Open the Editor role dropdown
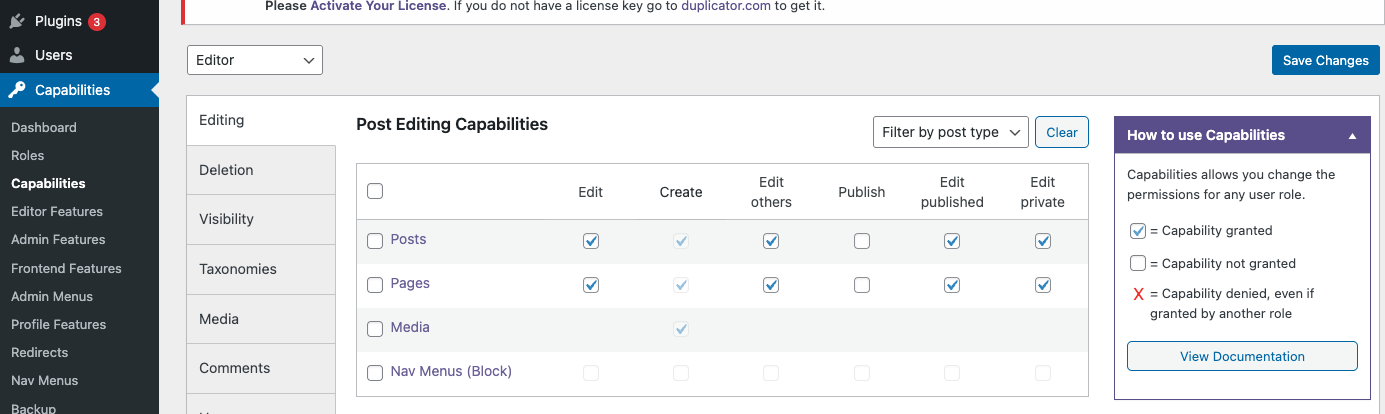This screenshot has width=1385, height=414. 255,60
